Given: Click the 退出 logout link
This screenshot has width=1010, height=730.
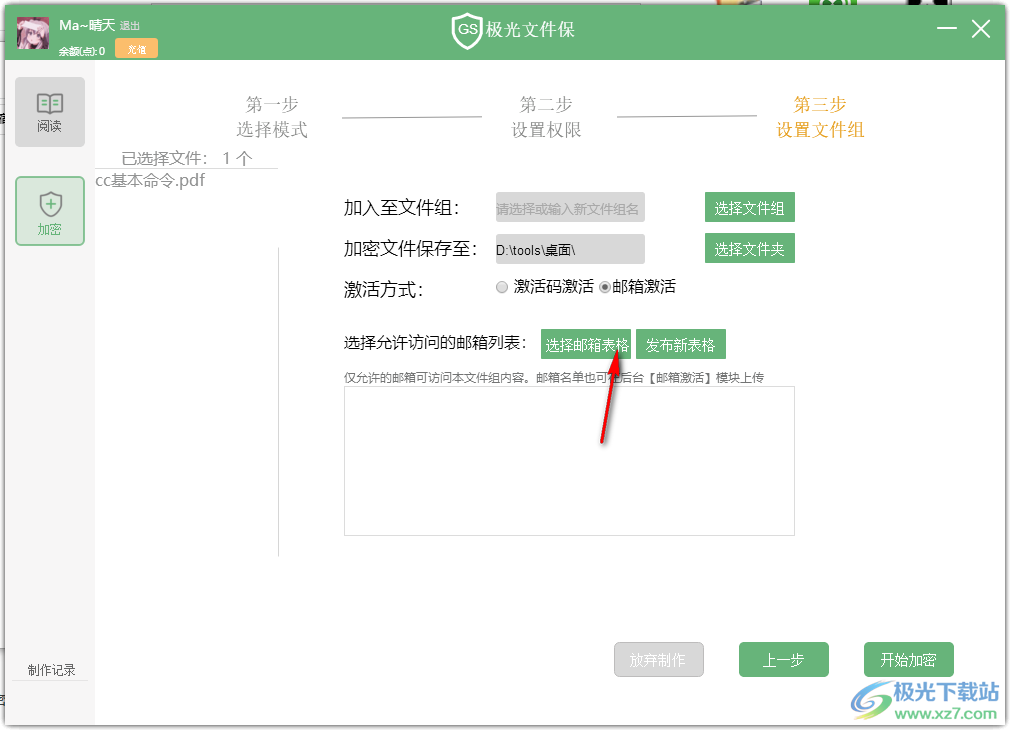Looking at the screenshot, I should (x=129, y=24).
